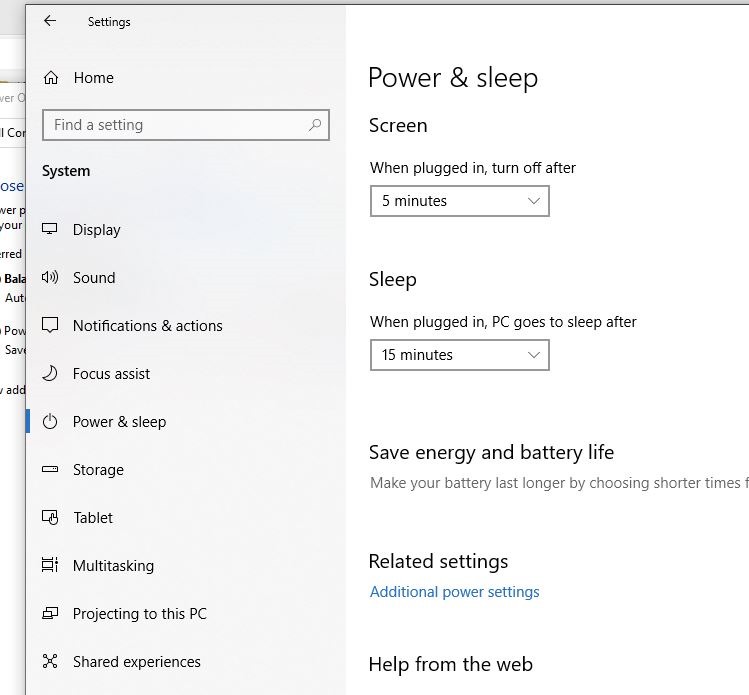
Task: Click the Tablet icon in sidebar
Action: pyautogui.click(x=50, y=518)
